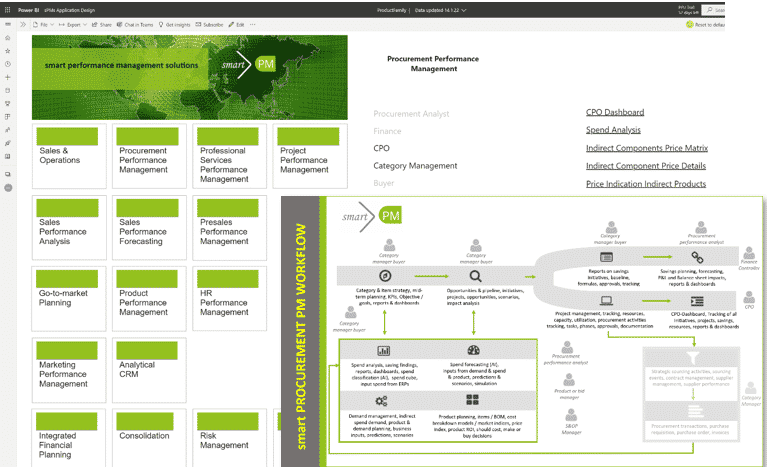Open Deployment pipelines rocket icon in sidebar

8,143
